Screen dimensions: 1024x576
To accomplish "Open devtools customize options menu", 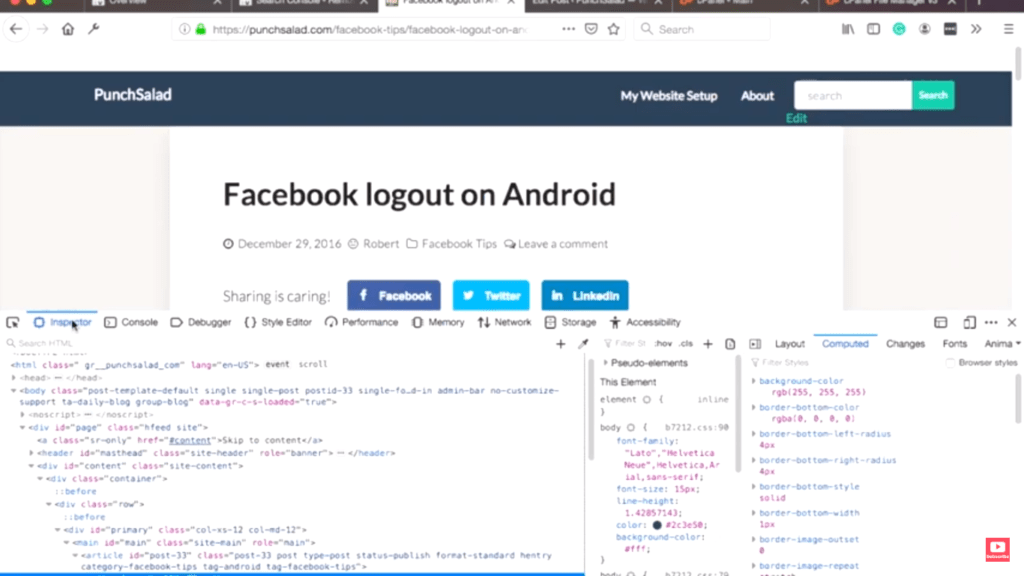I will [x=991, y=322].
